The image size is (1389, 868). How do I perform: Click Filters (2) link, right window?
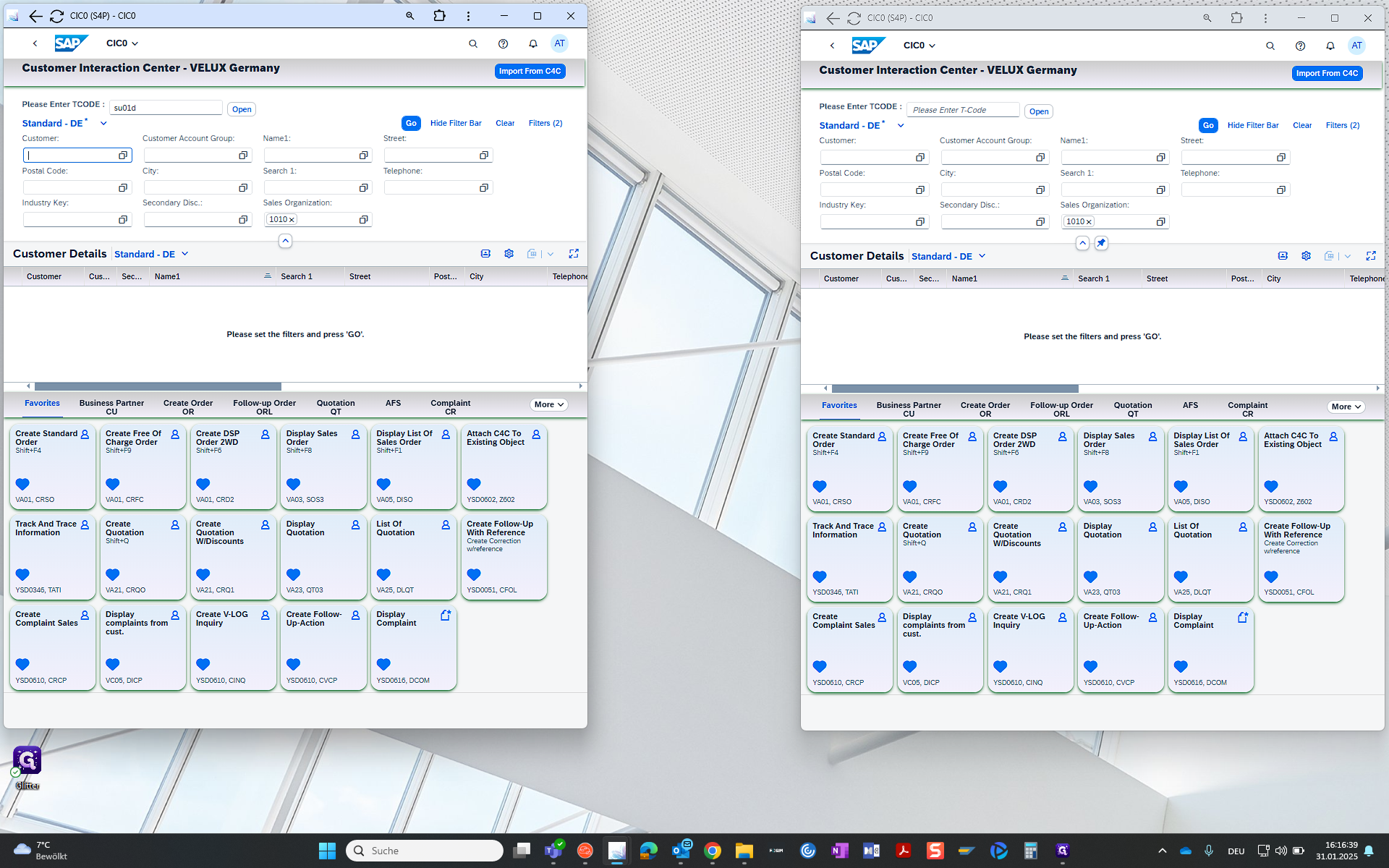point(1343,126)
